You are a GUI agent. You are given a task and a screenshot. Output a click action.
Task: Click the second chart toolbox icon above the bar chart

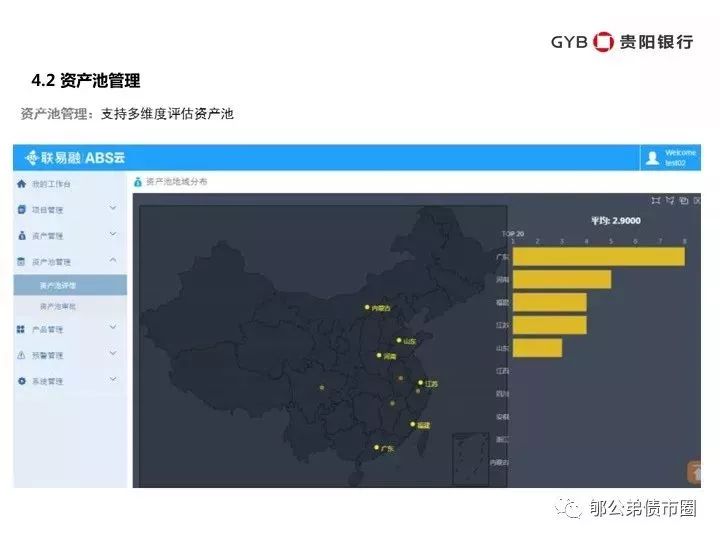670,200
